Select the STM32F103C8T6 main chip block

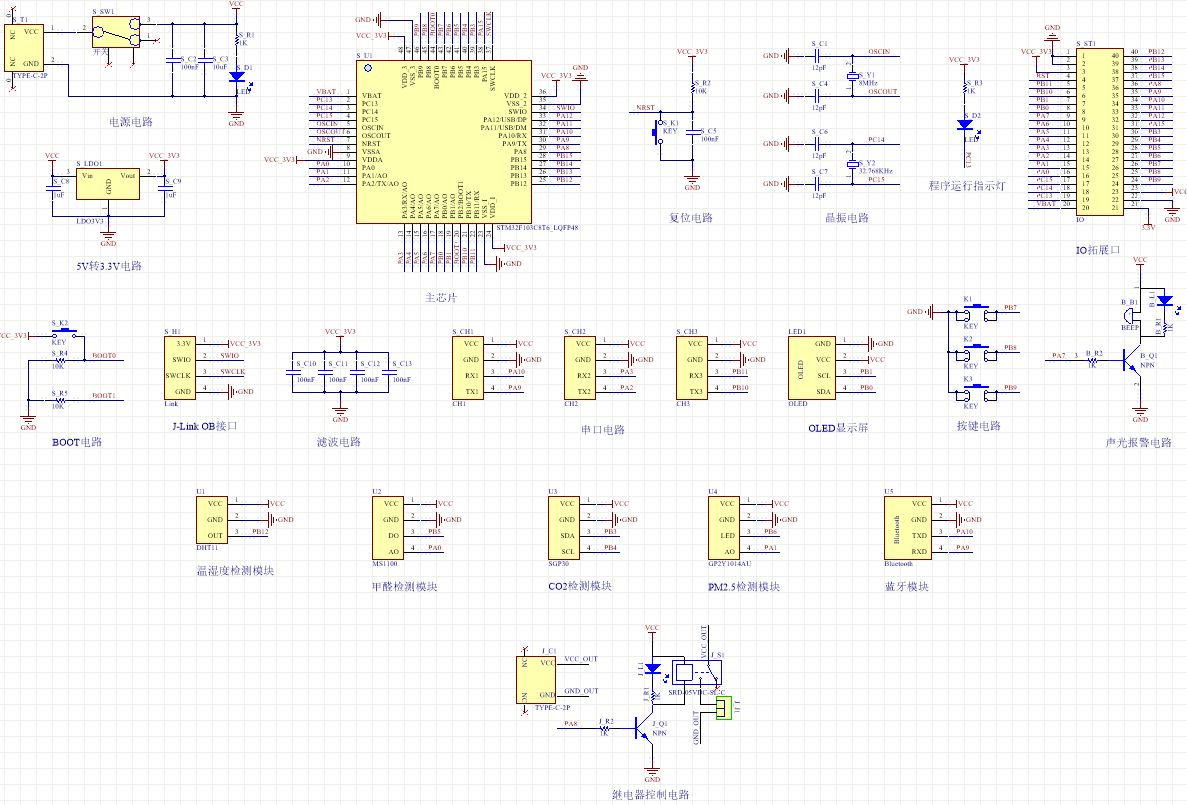444,142
